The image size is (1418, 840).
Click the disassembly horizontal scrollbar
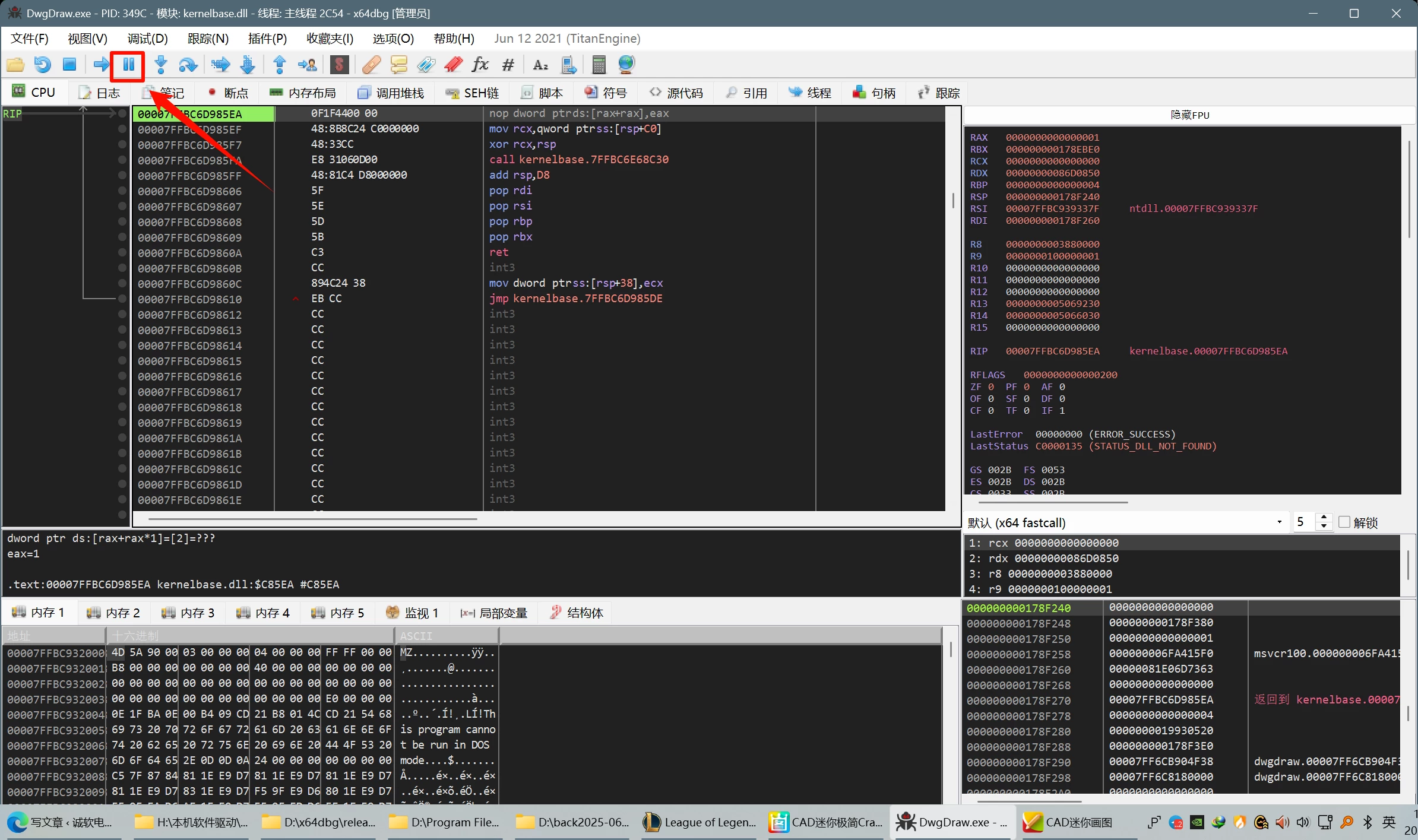click(x=312, y=519)
